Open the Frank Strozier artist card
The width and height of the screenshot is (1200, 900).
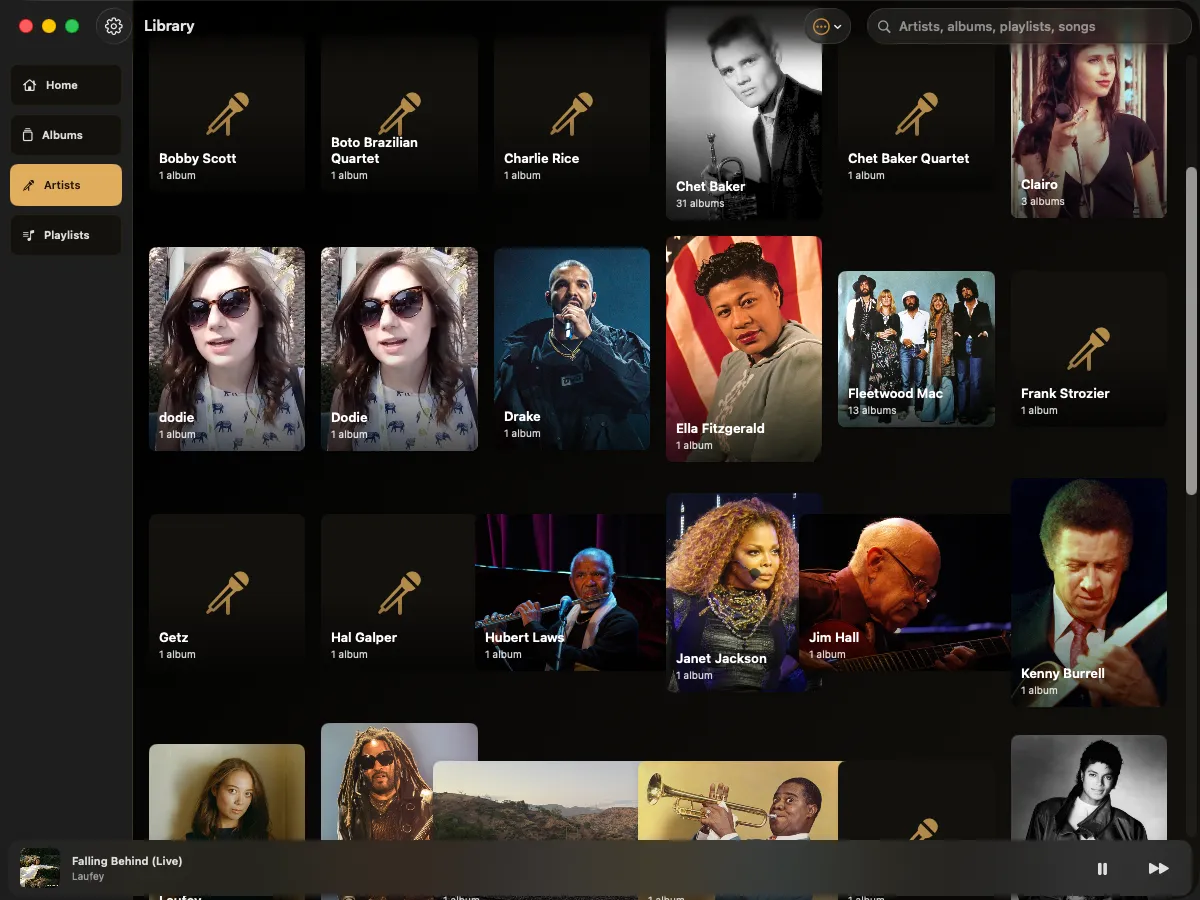(1088, 349)
